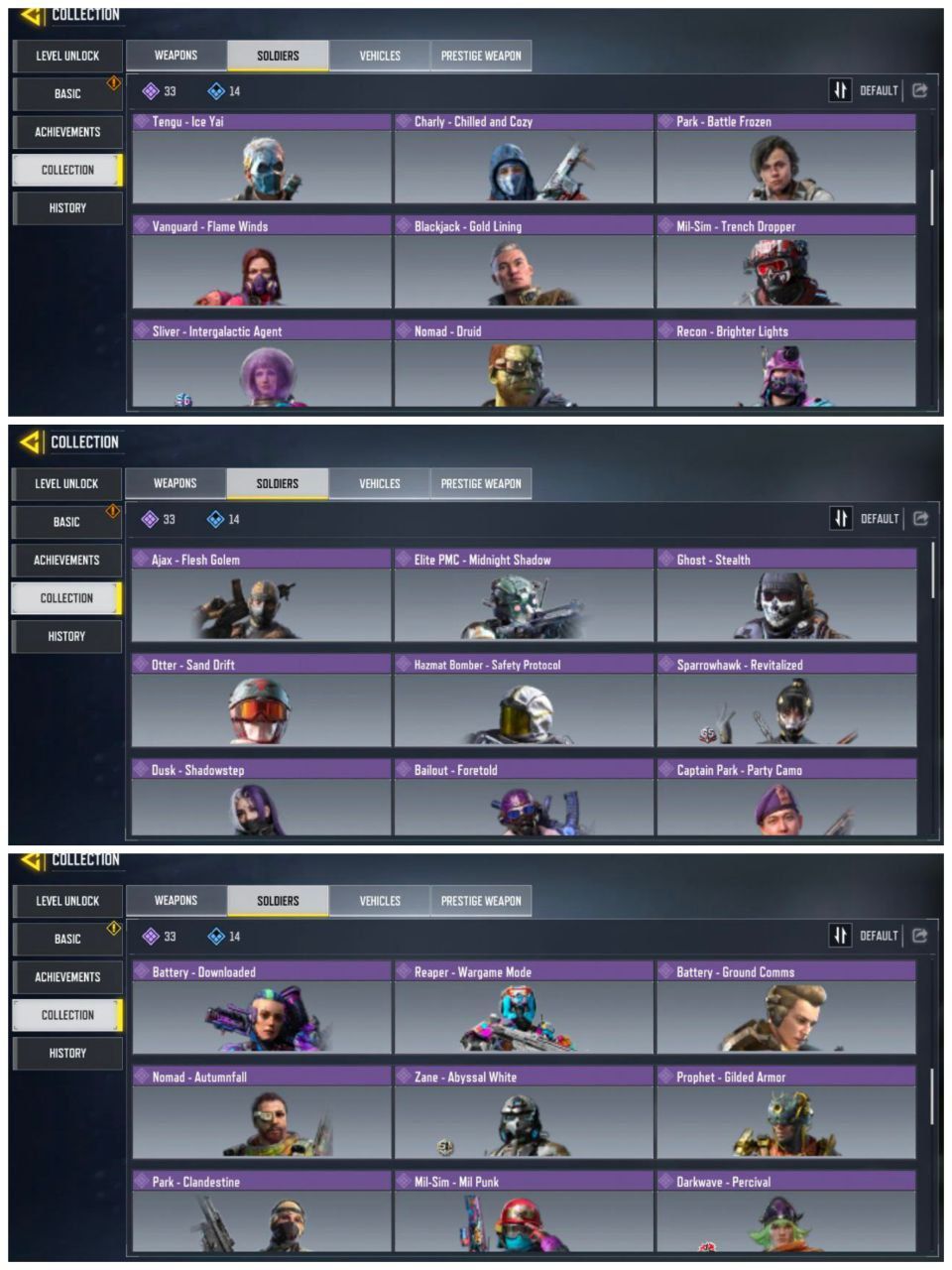The image size is (952, 1270).
Task: Open the DEFAULT sort dropdown above Park - Battle Frozen
Action: click(879, 90)
